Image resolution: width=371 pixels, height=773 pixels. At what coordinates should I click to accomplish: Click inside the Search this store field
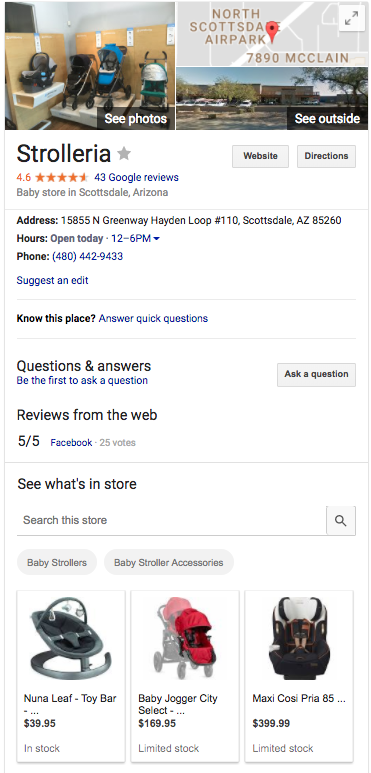coord(171,520)
